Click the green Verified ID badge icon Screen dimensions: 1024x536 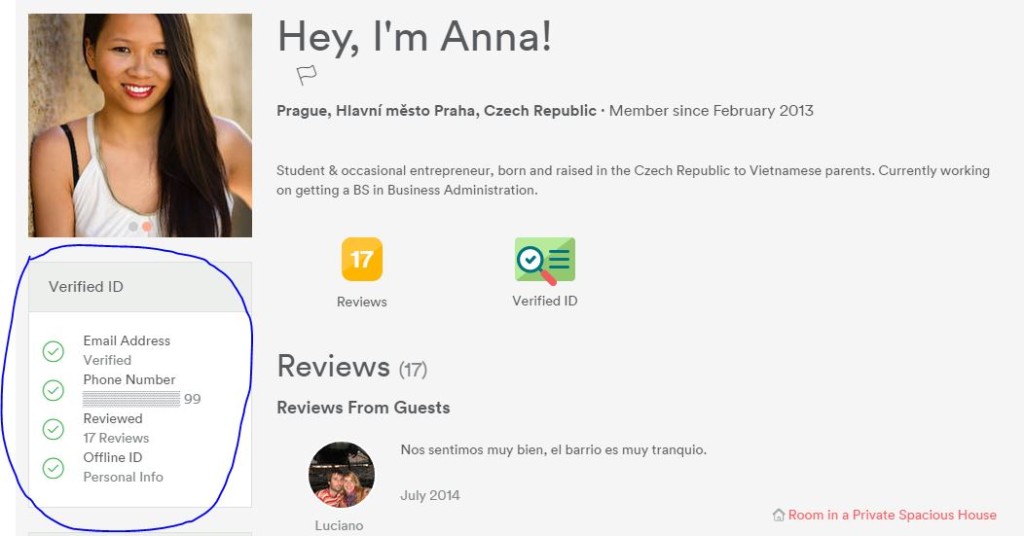545,260
